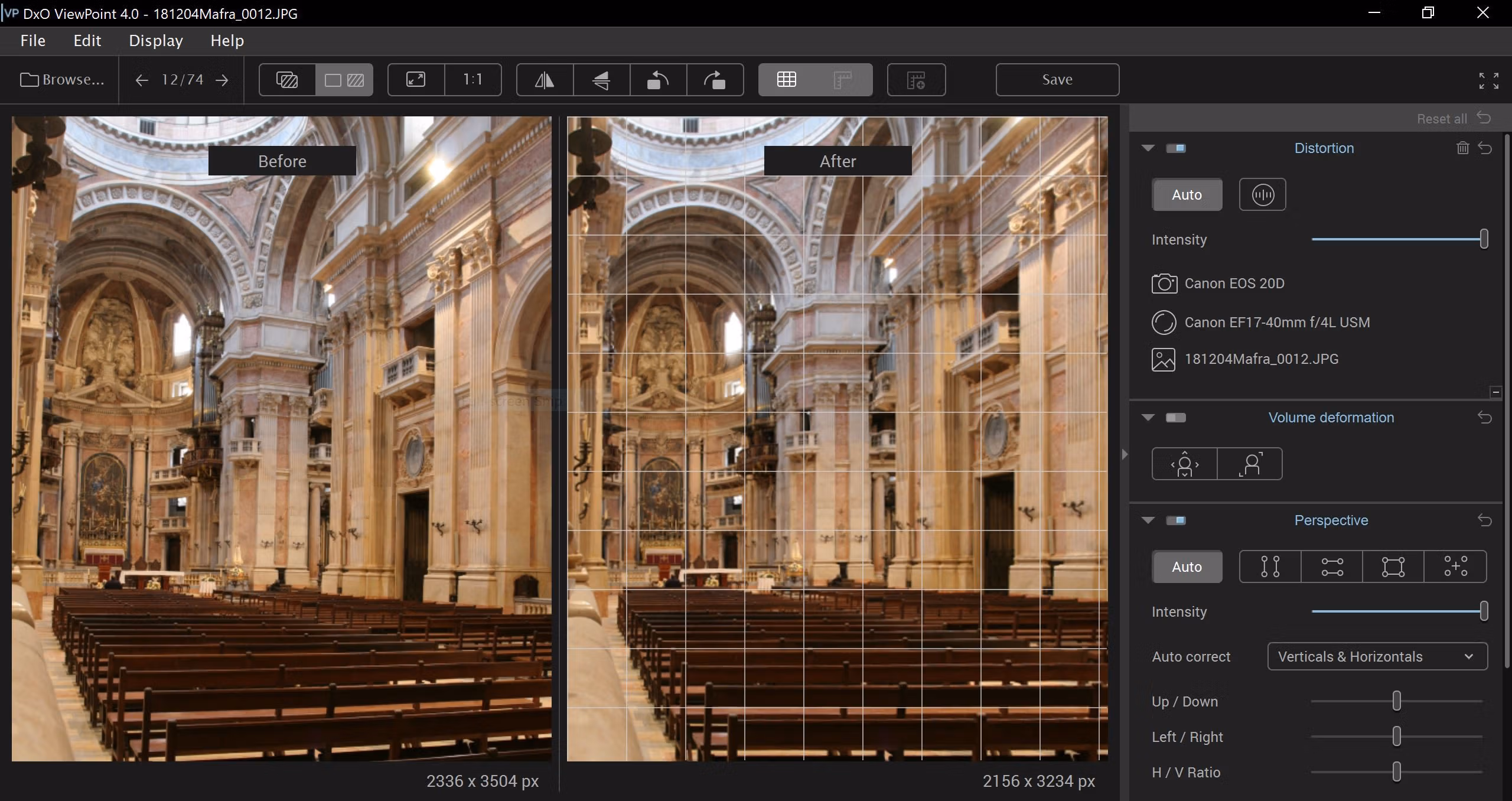
Task: Collapse right panel with side arrow
Action: click(1125, 454)
